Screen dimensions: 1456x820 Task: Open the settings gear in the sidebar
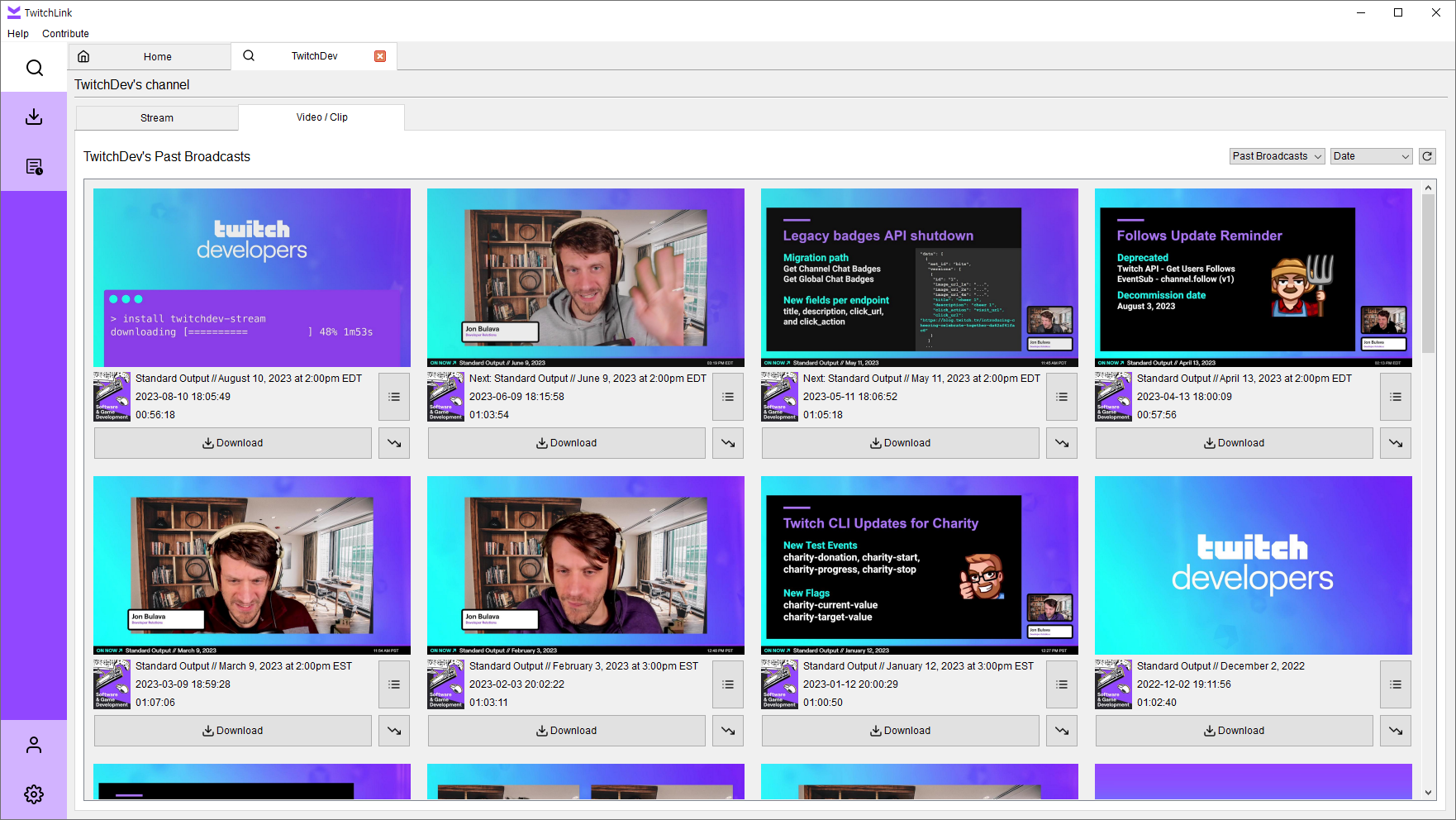pos(34,794)
